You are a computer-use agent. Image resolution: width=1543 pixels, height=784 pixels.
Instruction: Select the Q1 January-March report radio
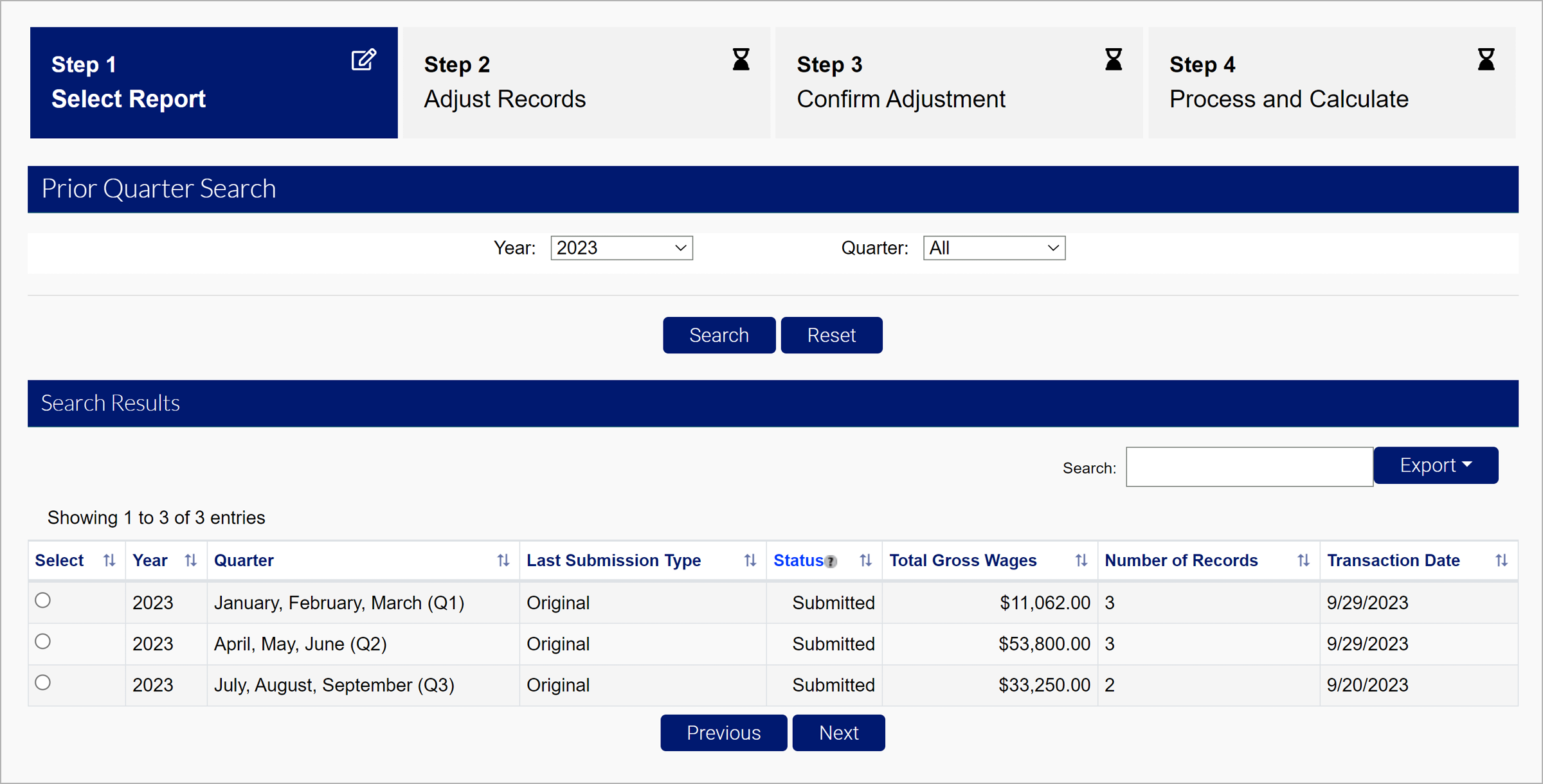click(x=43, y=600)
